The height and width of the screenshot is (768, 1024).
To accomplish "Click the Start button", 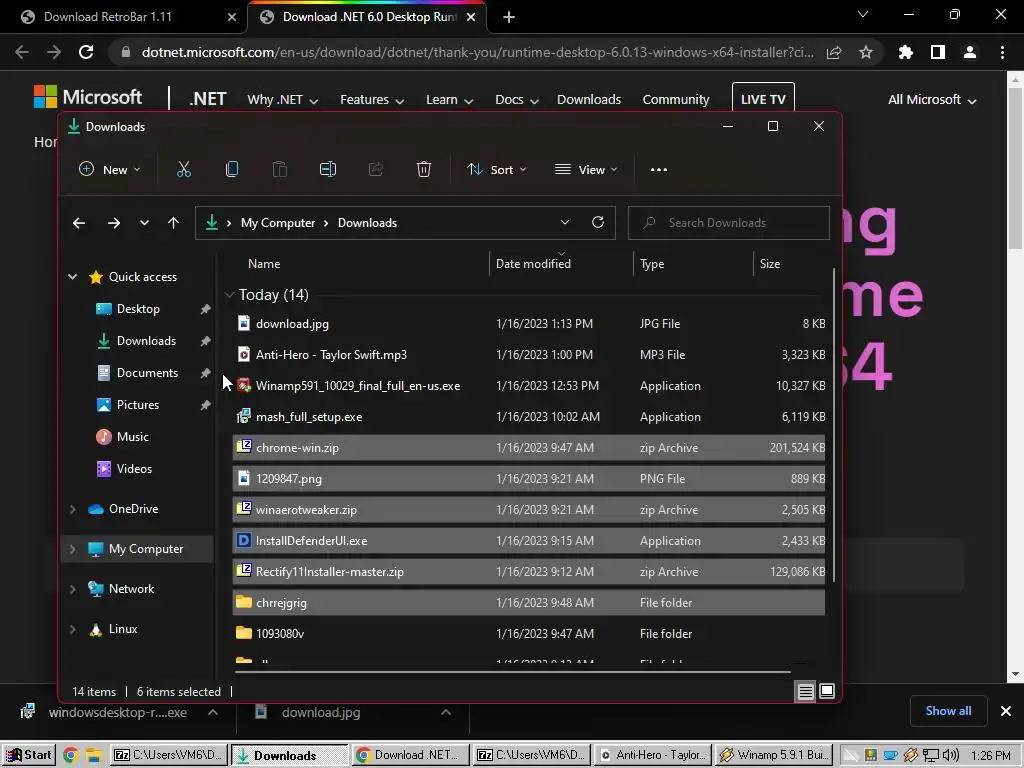I will [x=28, y=756].
